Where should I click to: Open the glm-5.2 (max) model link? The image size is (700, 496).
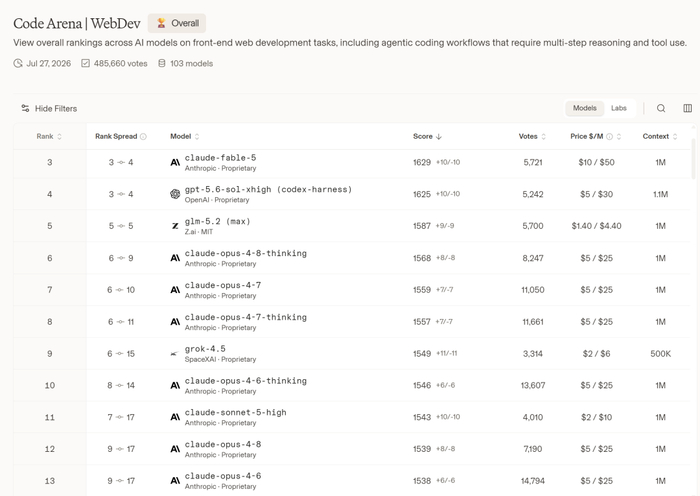(x=218, y=221)
